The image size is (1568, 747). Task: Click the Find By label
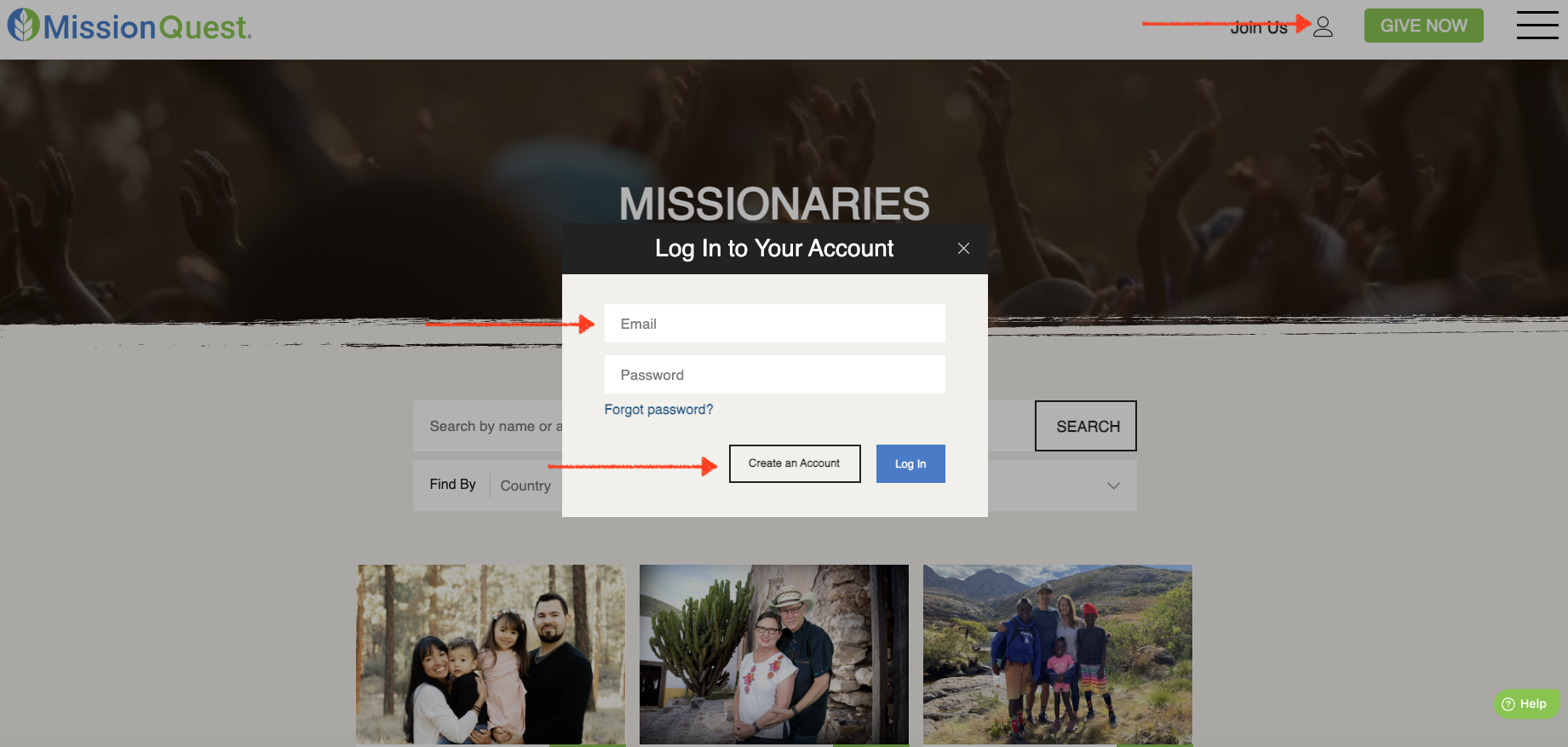452,484
